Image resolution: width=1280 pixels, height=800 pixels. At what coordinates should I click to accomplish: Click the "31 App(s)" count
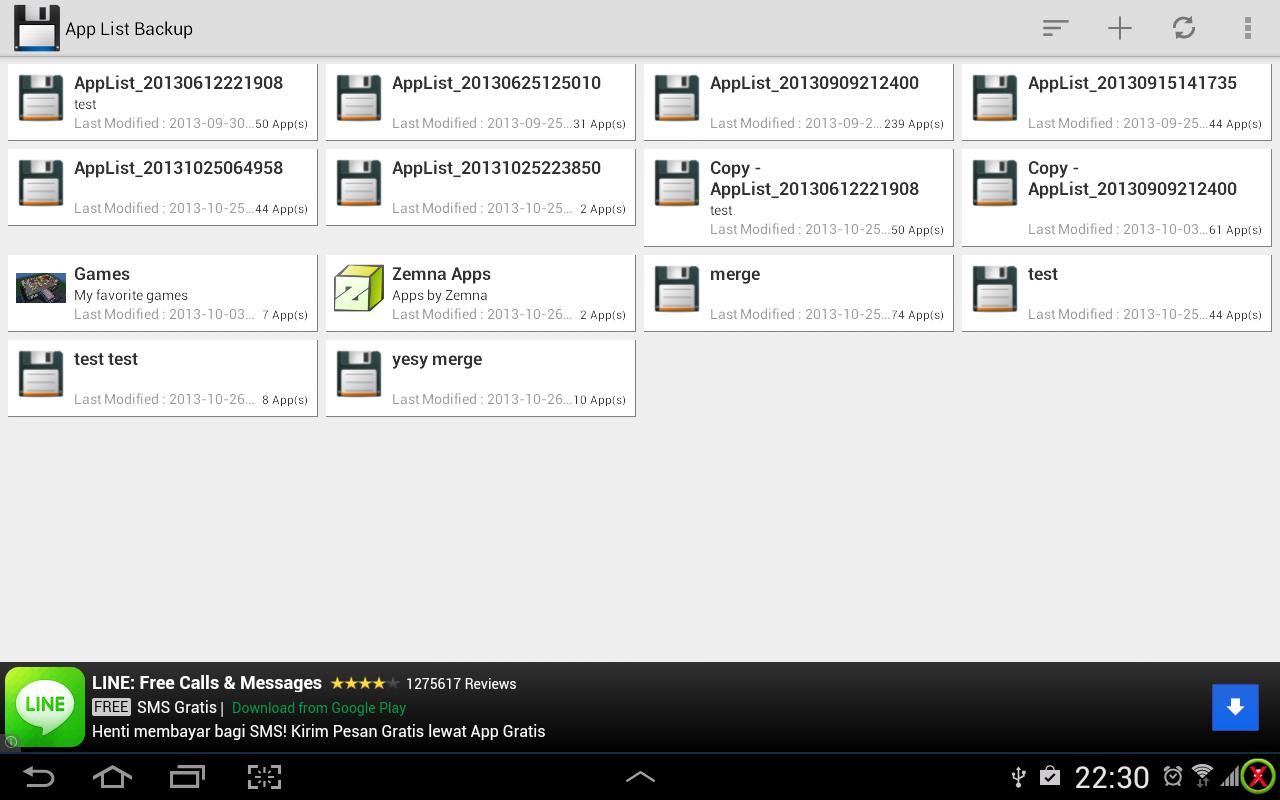(599, 124)
